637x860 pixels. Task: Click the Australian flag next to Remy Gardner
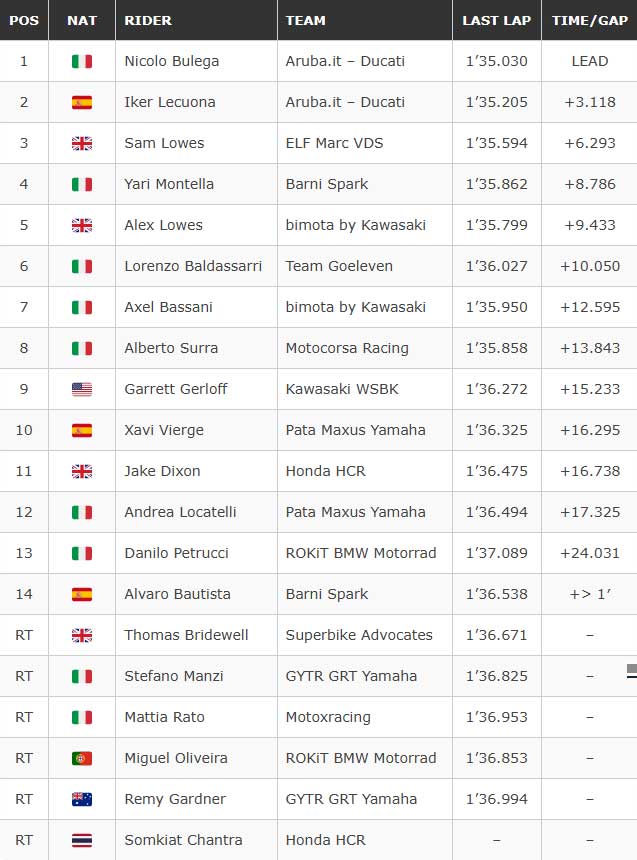[x=82, y=800]
